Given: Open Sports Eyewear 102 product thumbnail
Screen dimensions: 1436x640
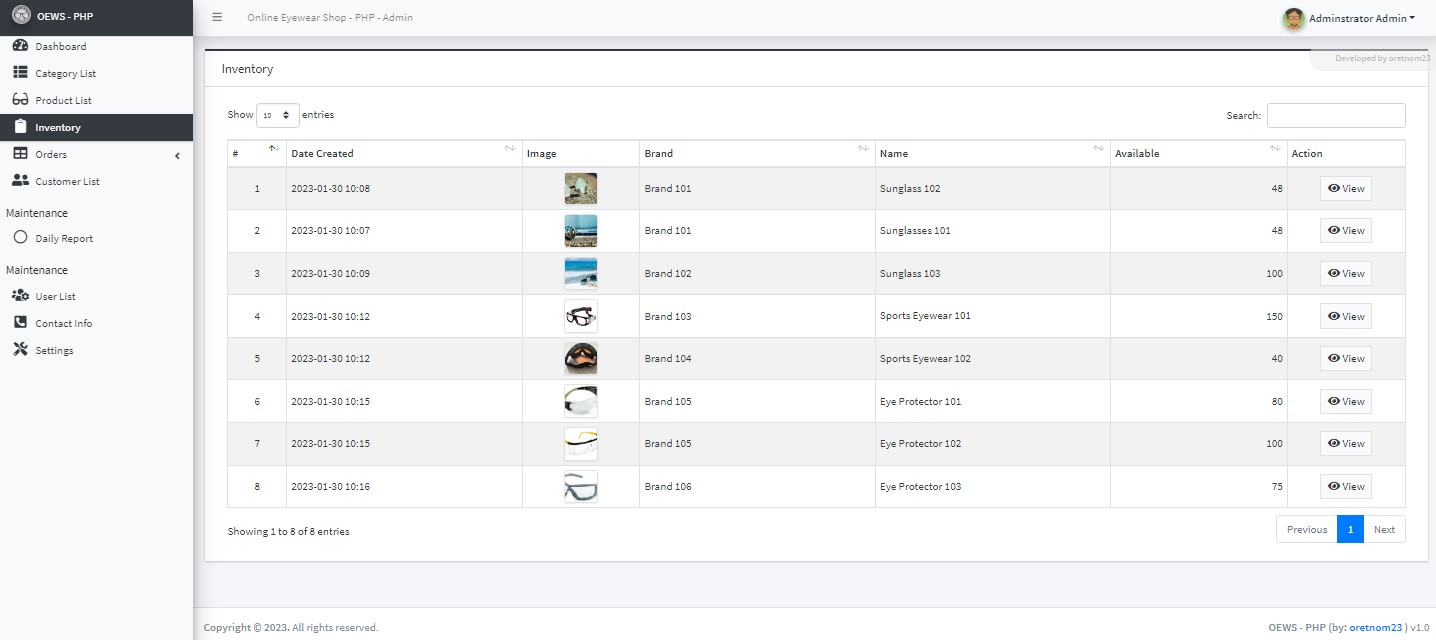Looking at the screenshot, I should point(581,358).
